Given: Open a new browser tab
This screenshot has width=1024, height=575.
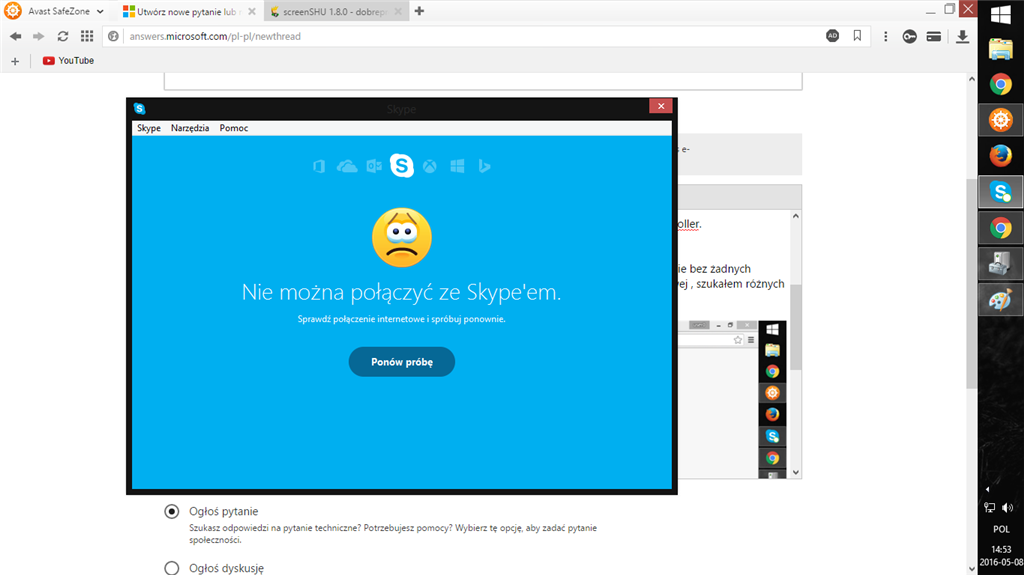Looking at the screenshot, I should click(x=419, y=11).
